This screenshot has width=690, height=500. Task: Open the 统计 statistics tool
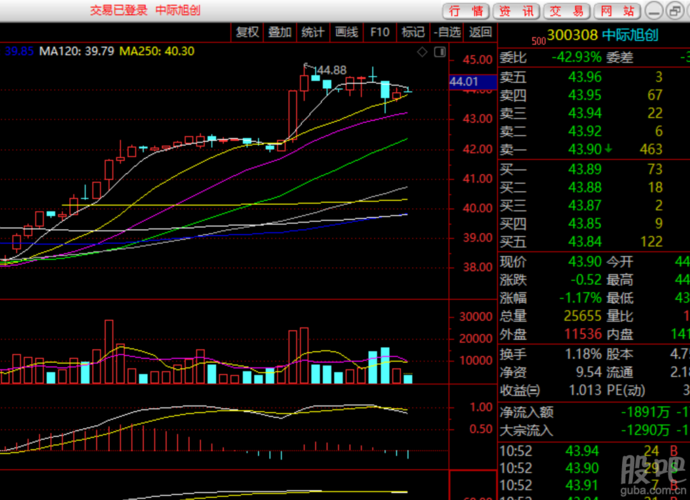coord(313,32)
